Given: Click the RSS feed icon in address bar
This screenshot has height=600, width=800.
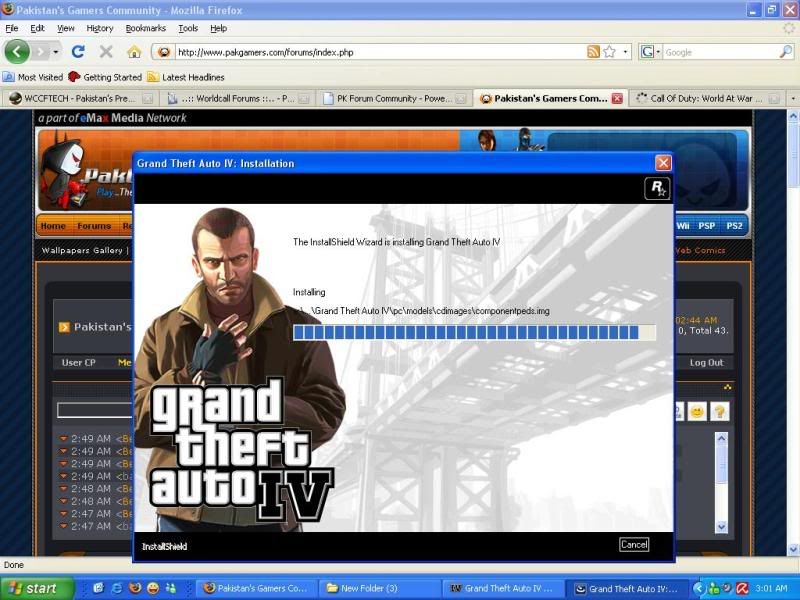Looking at the screenshot, I should click(593, 52).
